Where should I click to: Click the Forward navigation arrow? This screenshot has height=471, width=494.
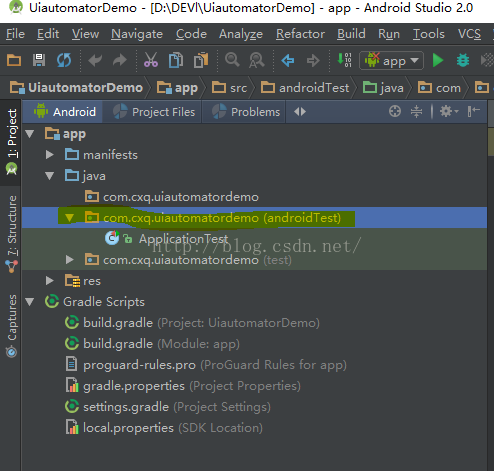click(313, 61)
